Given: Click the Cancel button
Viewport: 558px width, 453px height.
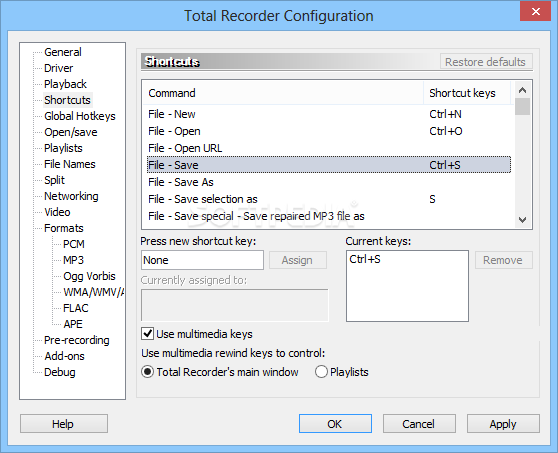Looking at the screenshot, I should pos(419,423).
